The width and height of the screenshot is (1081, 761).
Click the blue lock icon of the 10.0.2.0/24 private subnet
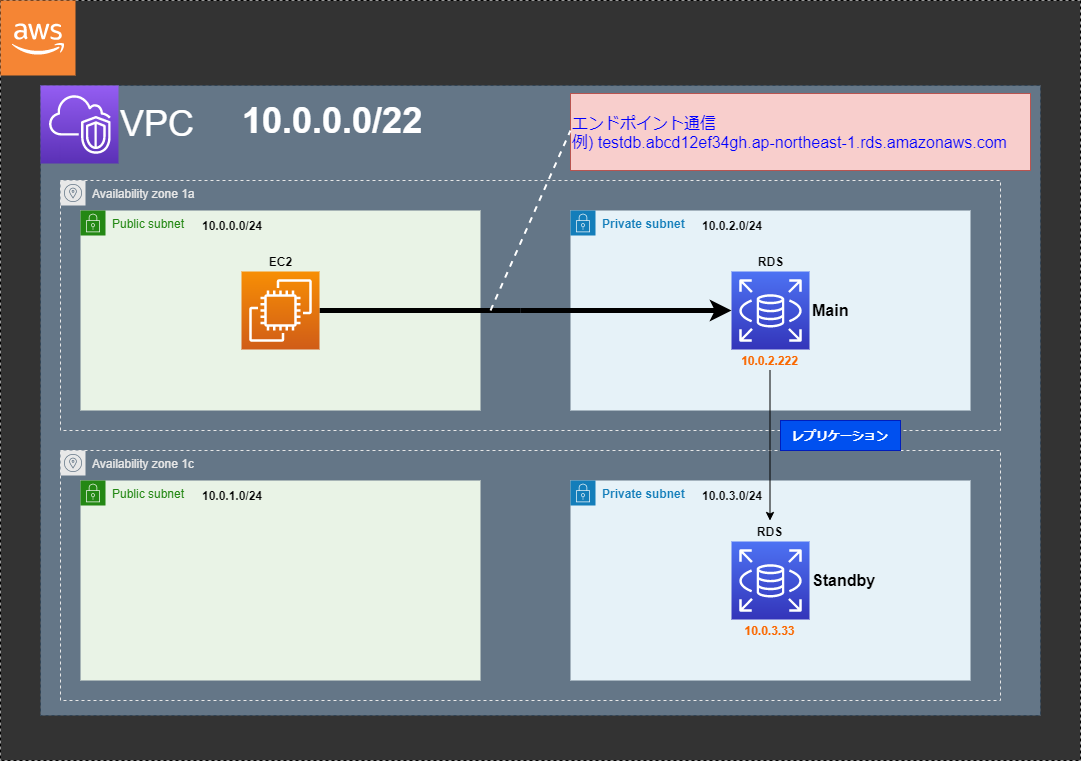[583, 223]
